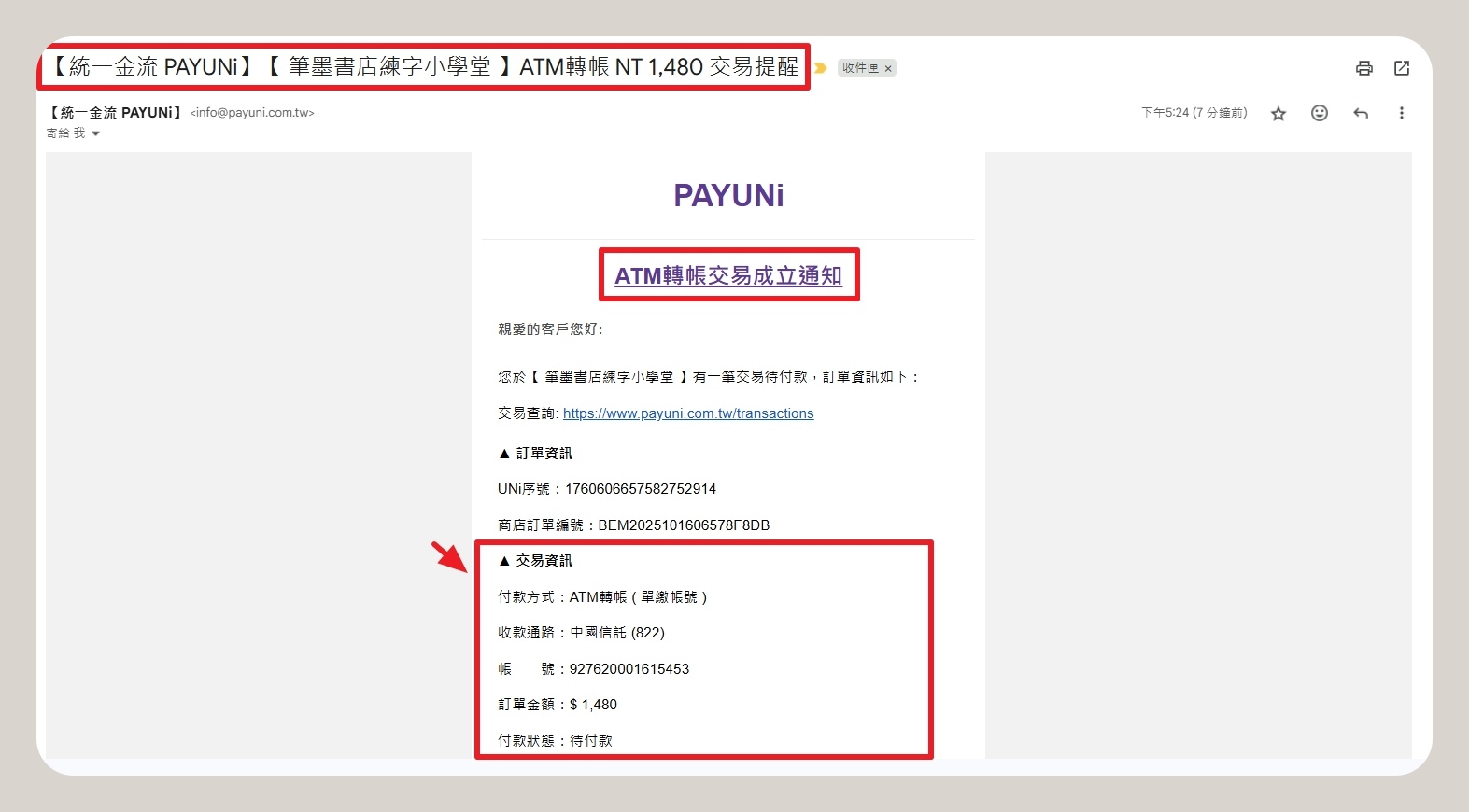
Task: Open the ATM轉帳交易成立通知 heading link
Action: point(727,276)
